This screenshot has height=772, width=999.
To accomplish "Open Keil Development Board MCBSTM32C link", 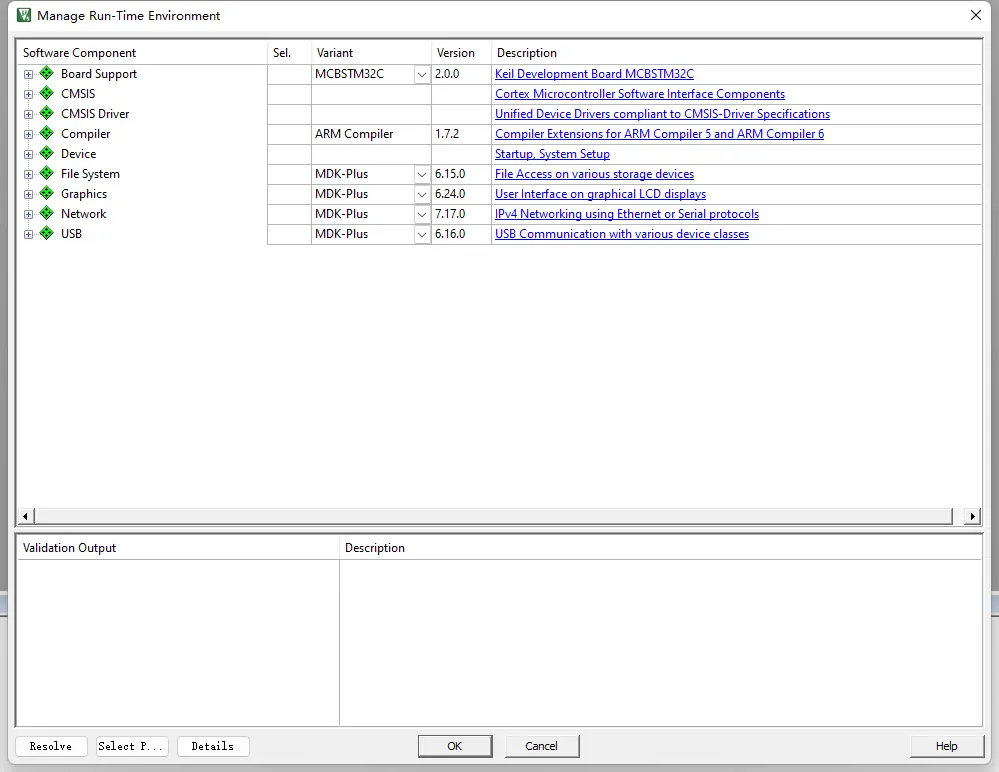I will (594, 74).
